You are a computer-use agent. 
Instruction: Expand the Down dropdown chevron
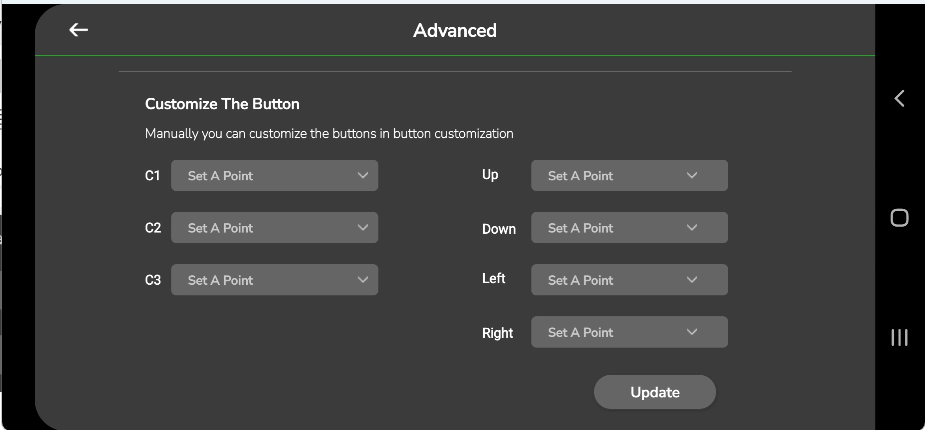click(x=692, y=228)
